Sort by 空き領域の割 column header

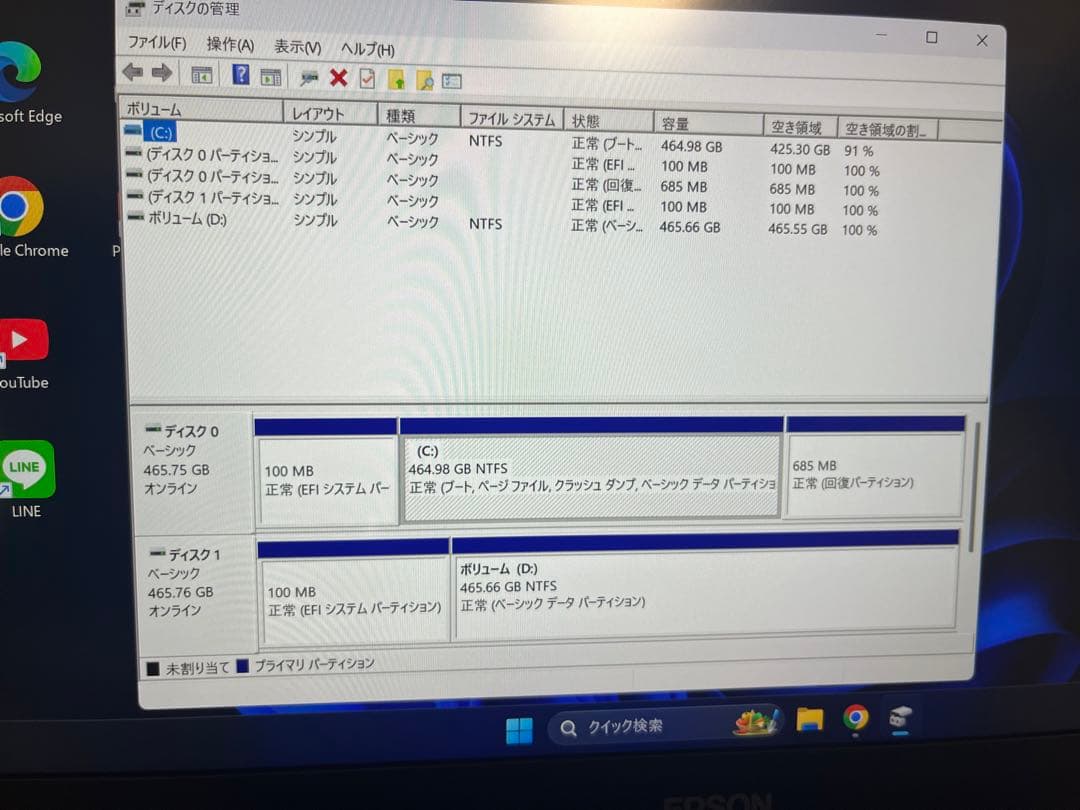(x=887, y=129)
